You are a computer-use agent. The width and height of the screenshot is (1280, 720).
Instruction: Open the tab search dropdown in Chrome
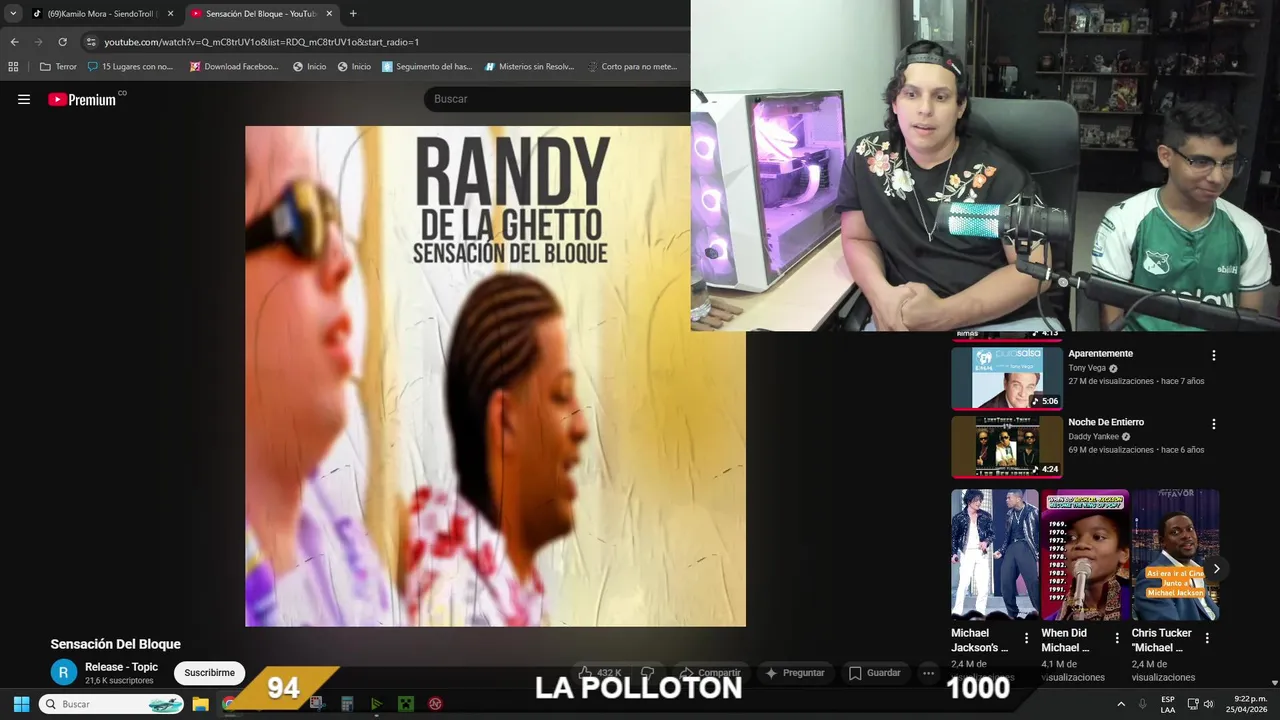point(13,14)
